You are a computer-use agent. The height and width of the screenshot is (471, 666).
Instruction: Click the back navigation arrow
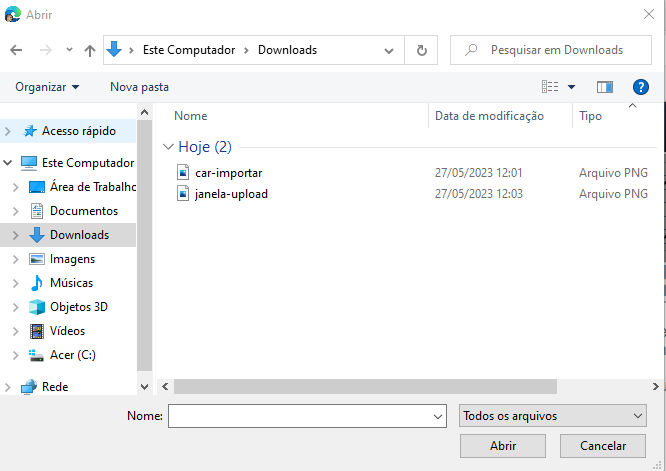(16, 50)
